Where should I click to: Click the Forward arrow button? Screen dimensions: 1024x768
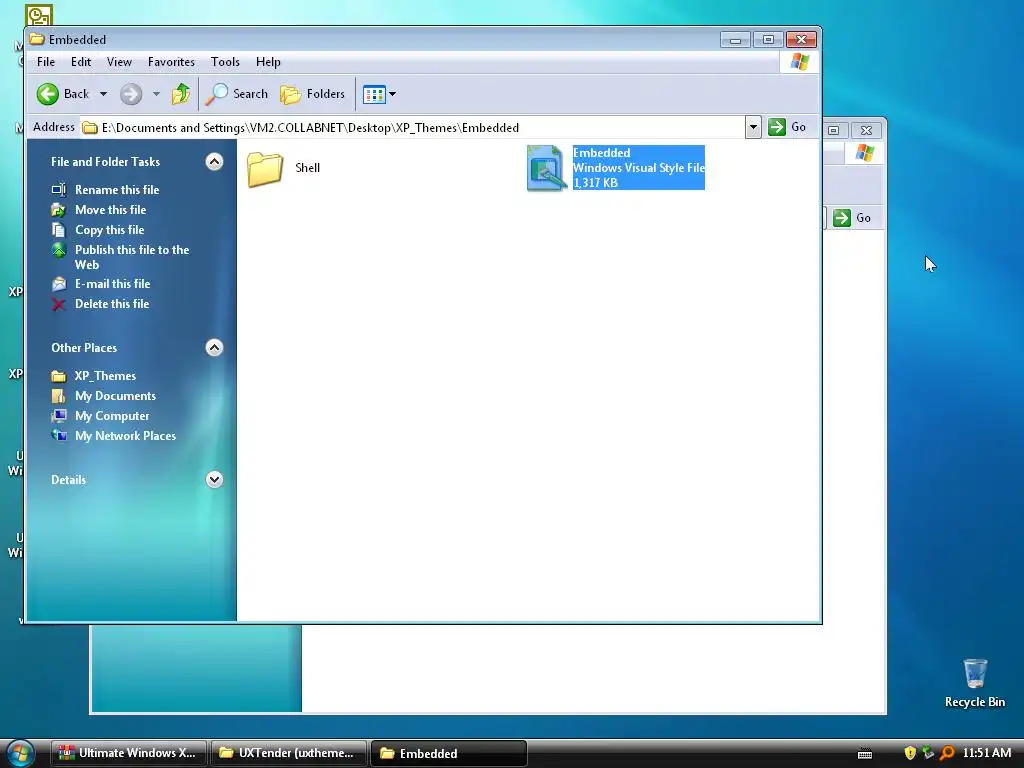[131, 94]
